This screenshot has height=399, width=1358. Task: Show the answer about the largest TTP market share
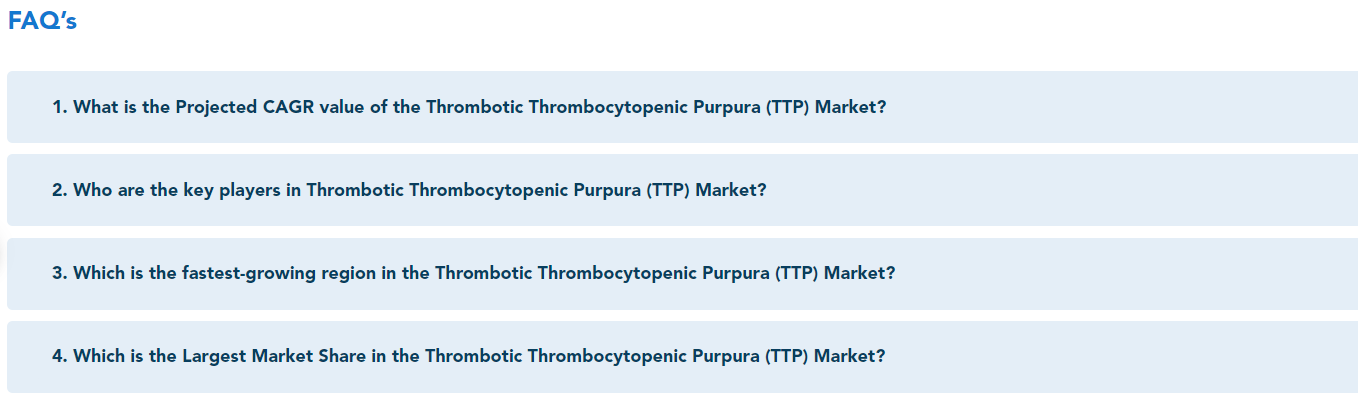[682, 356]
